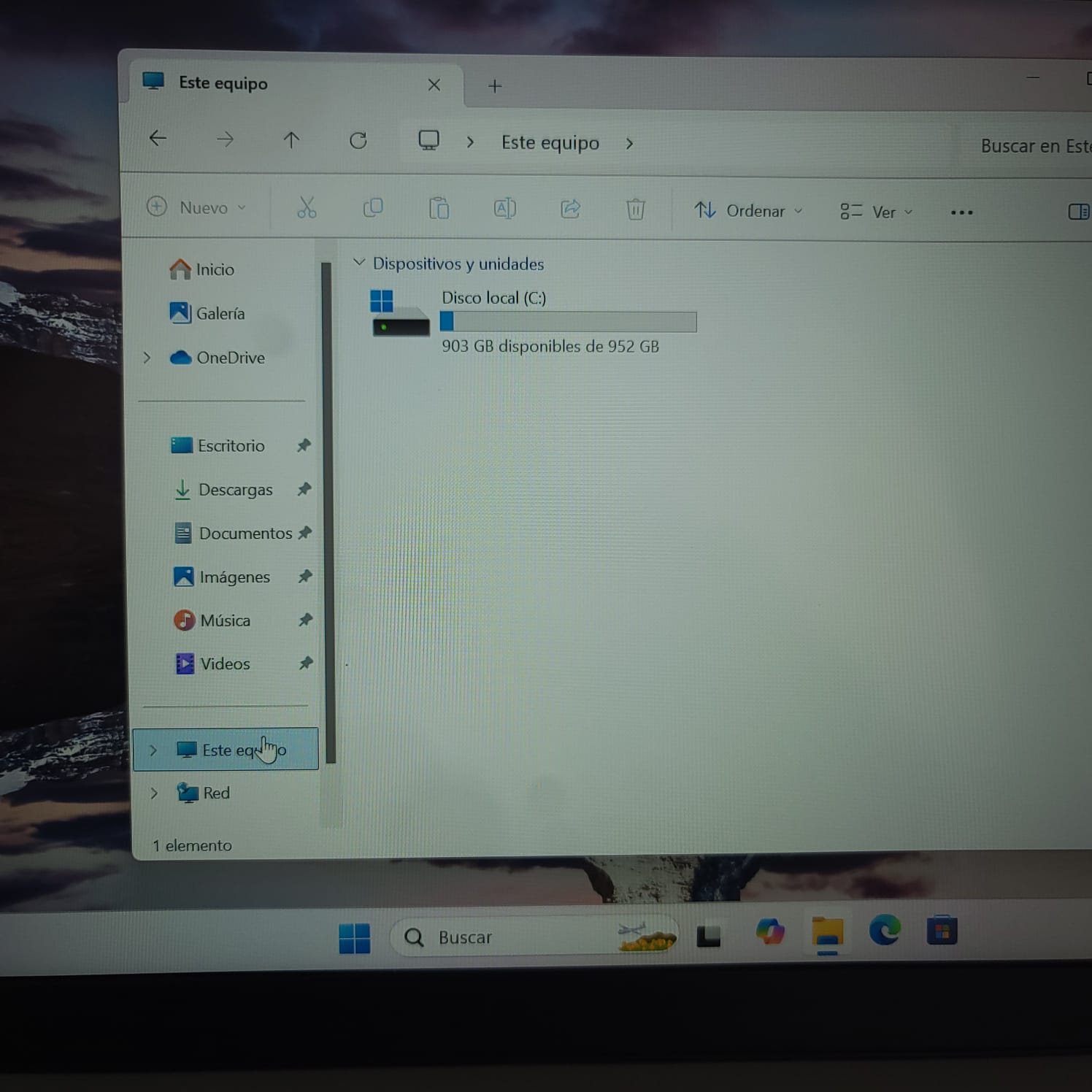
Task: Open Videos pinned folder
Action: [x=213, y=664]
